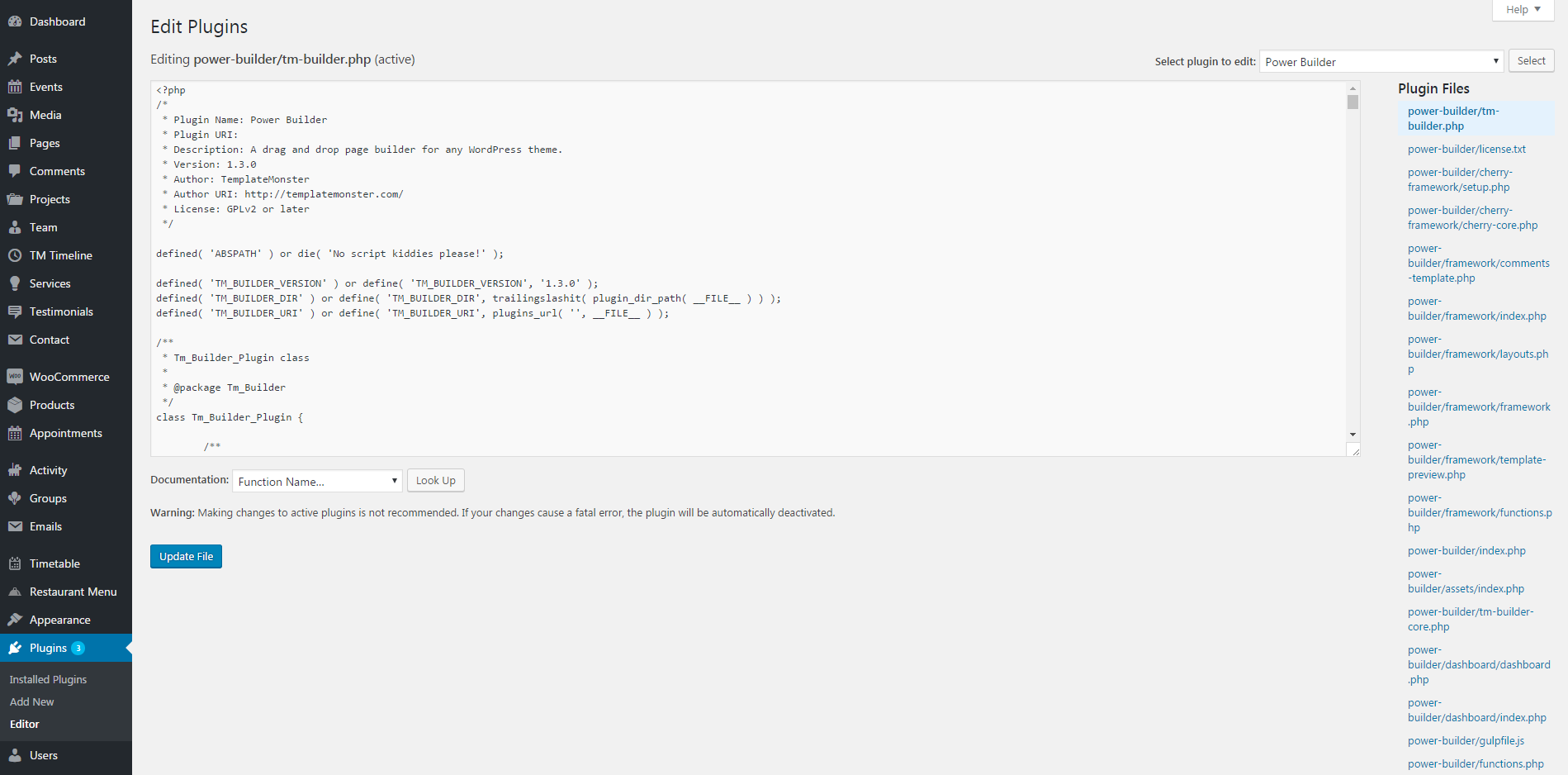1568x775 pixels.
Task: Click the Comments speech bubble icon
Action: [15, 171]
